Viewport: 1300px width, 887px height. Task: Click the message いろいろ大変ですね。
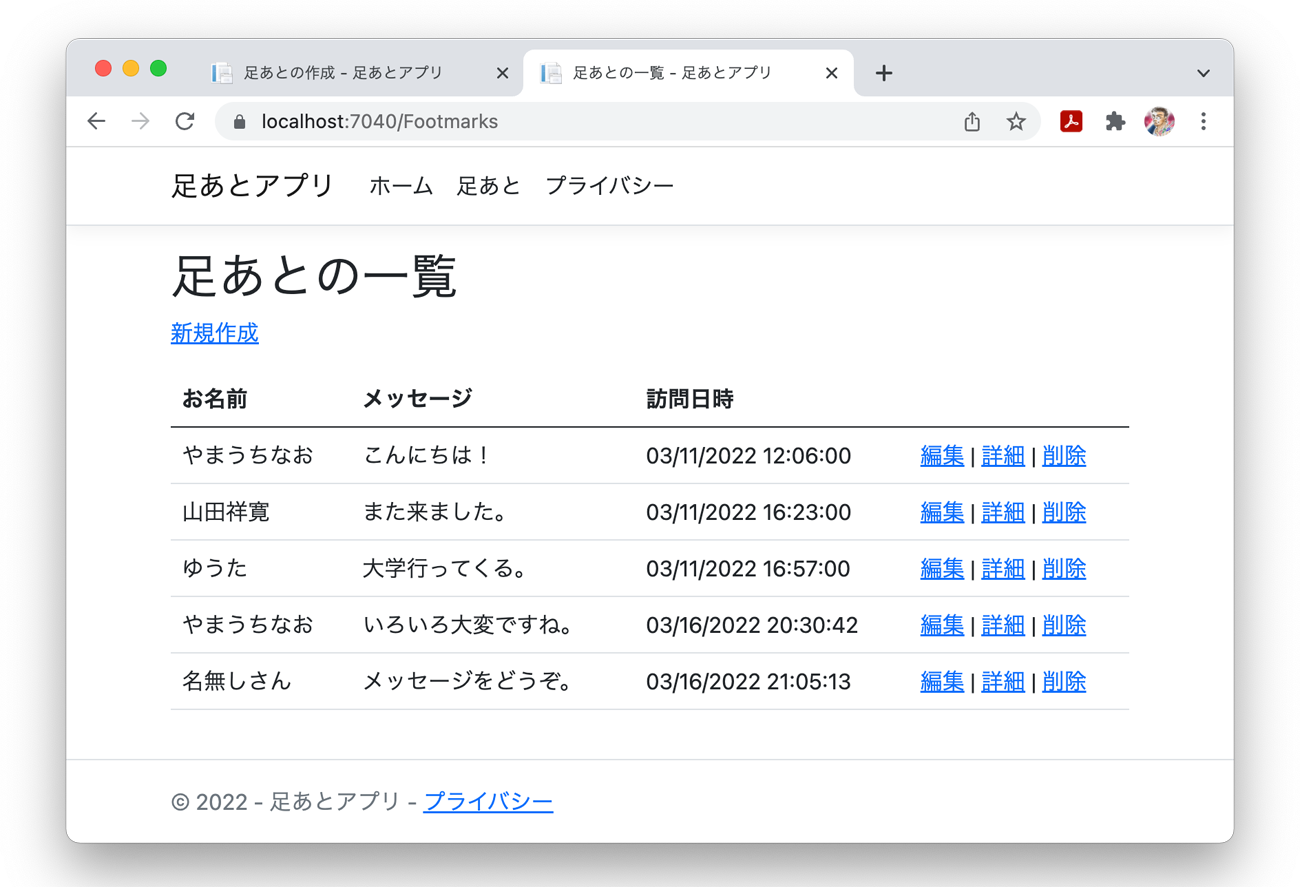click(469, 625)
